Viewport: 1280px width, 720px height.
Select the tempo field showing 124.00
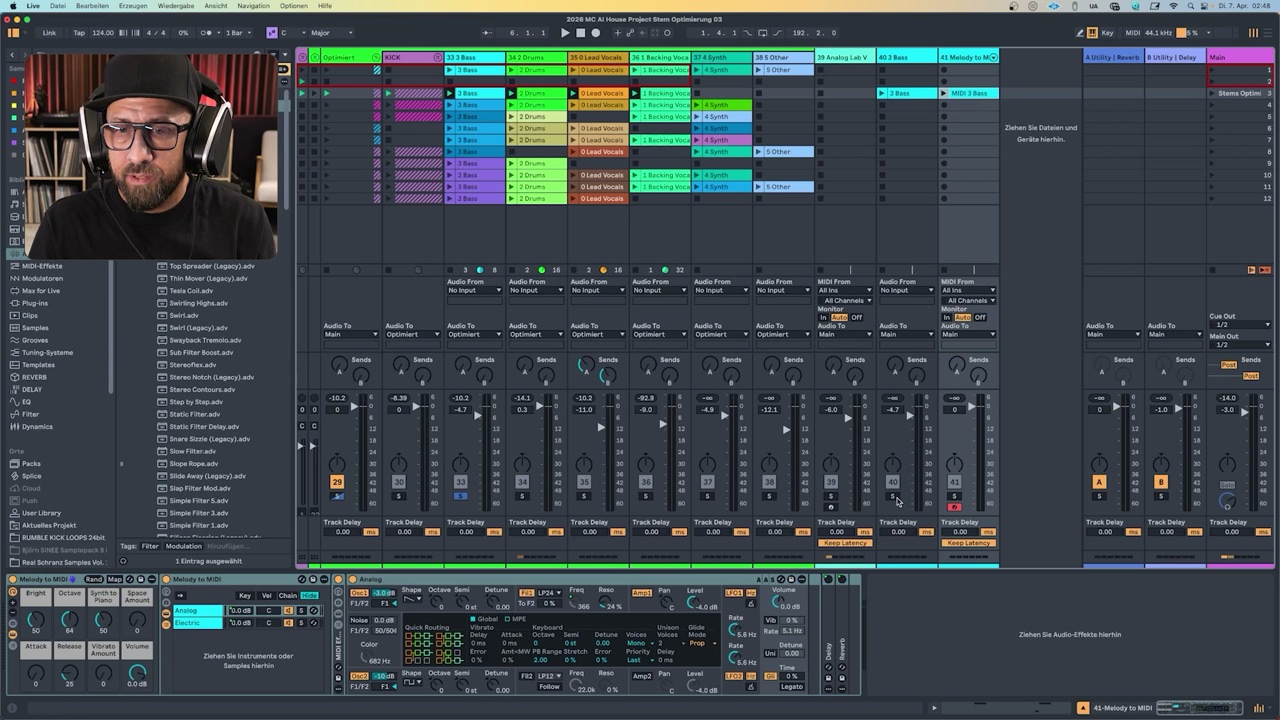tap(103, 33)
